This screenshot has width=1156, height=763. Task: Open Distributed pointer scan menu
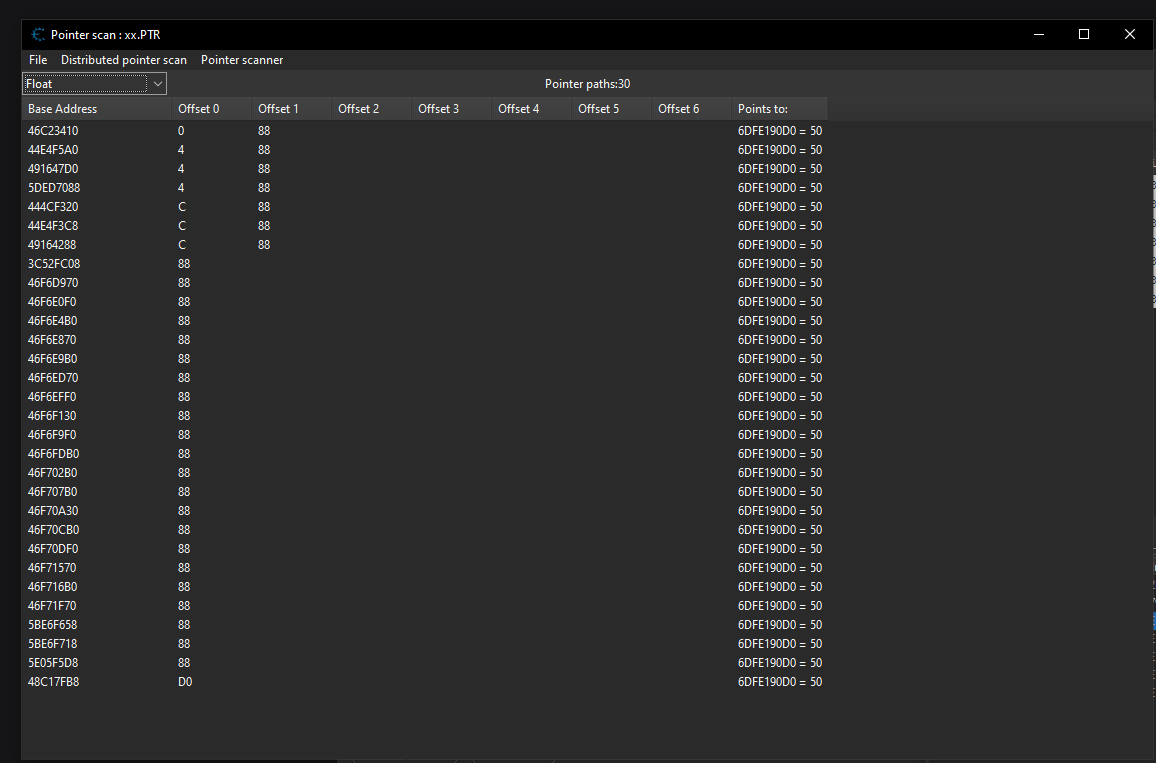(x=124, y=60)
